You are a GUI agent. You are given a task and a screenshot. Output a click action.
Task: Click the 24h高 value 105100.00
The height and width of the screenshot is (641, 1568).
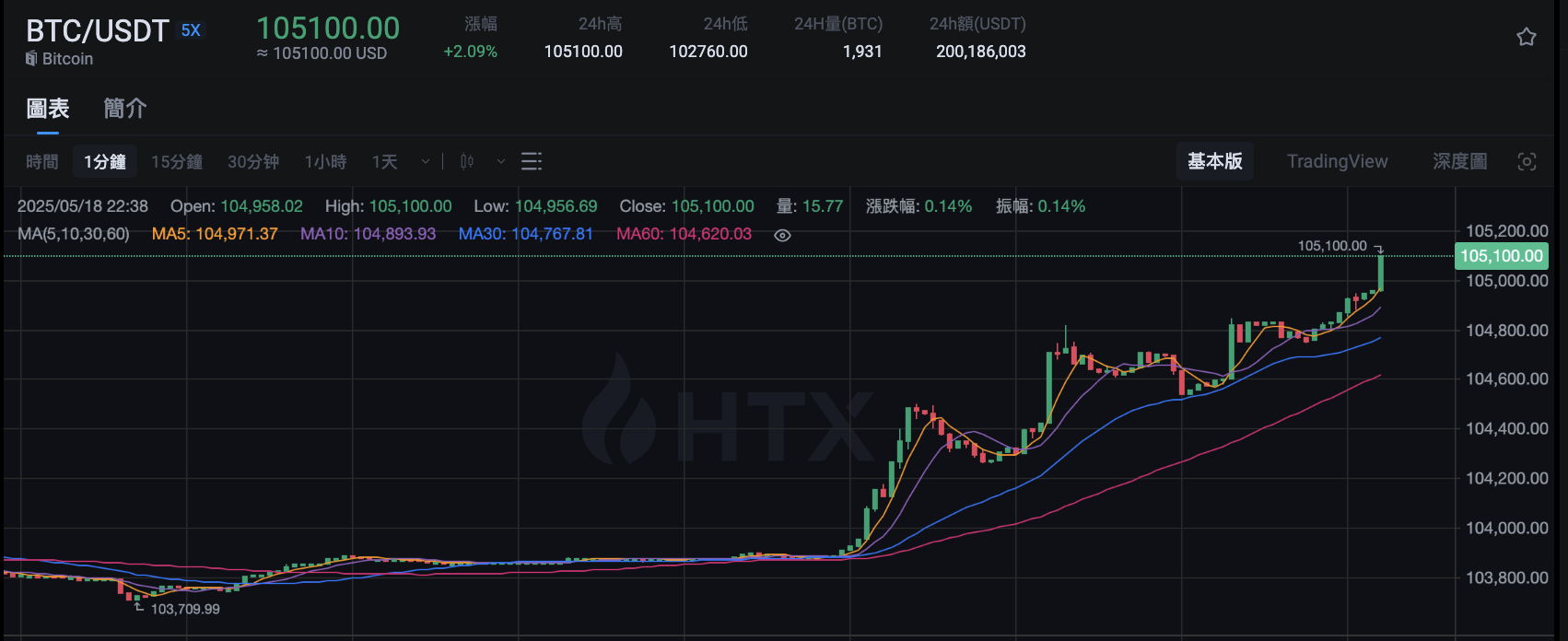[583, 52]
